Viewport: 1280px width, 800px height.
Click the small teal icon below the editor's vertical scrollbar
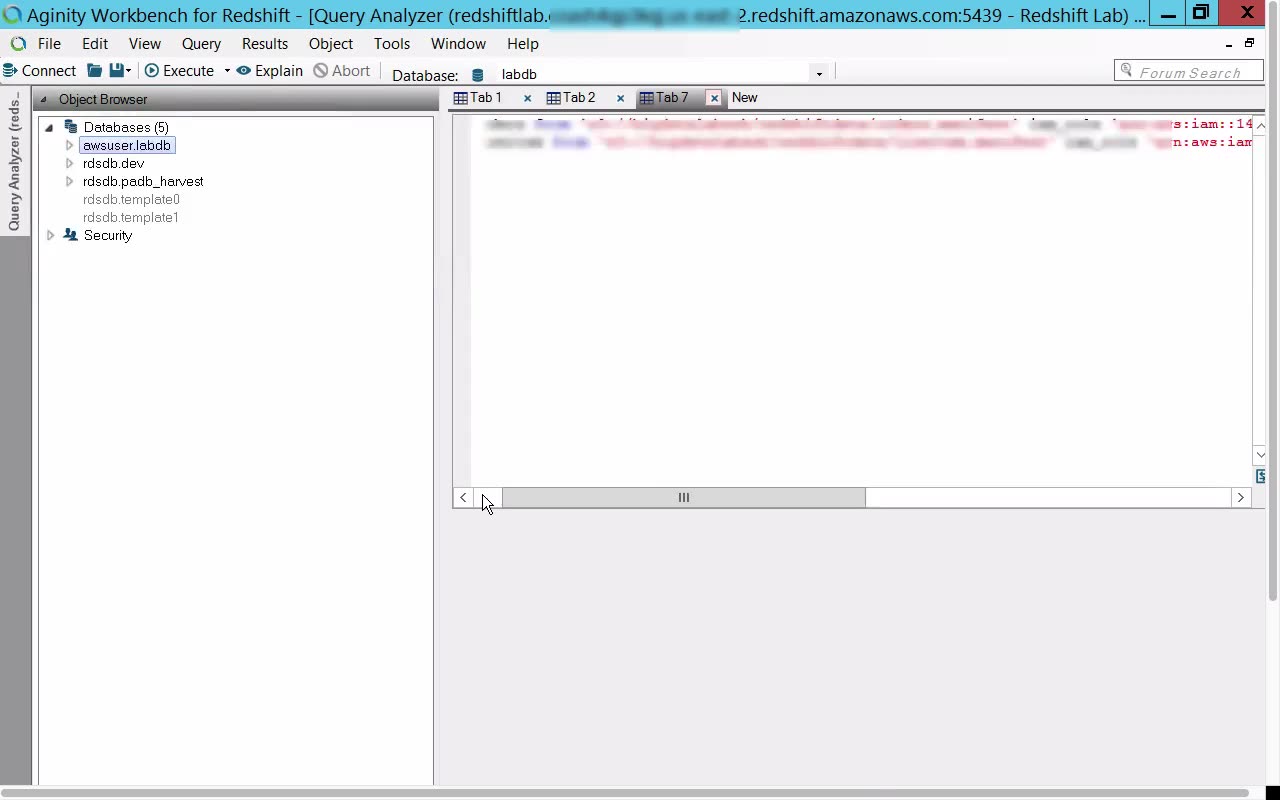pos(1260,476)
